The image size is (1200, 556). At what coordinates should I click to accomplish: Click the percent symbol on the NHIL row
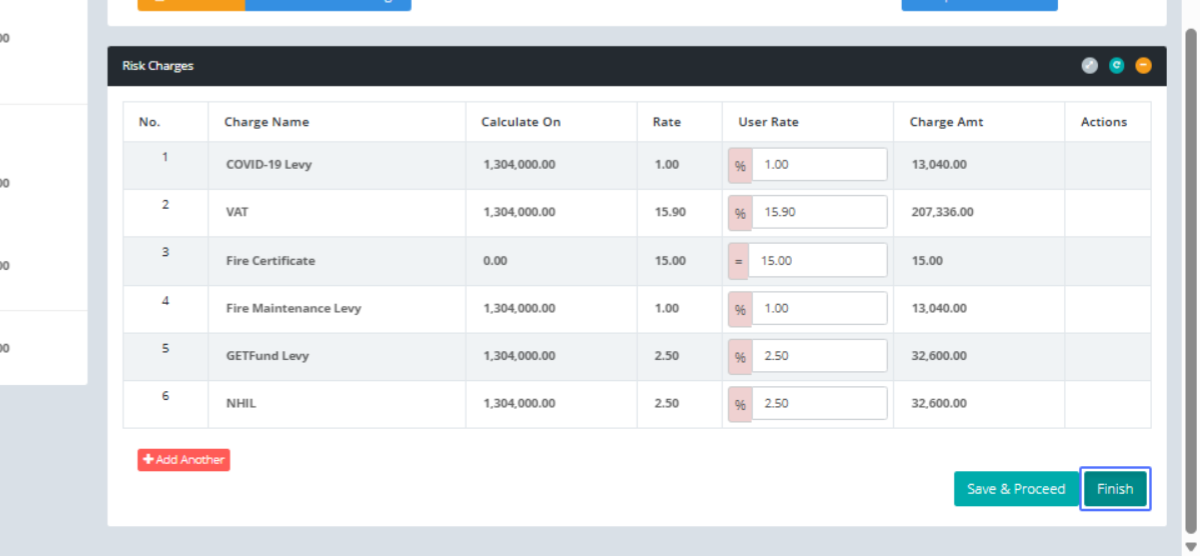740,404
